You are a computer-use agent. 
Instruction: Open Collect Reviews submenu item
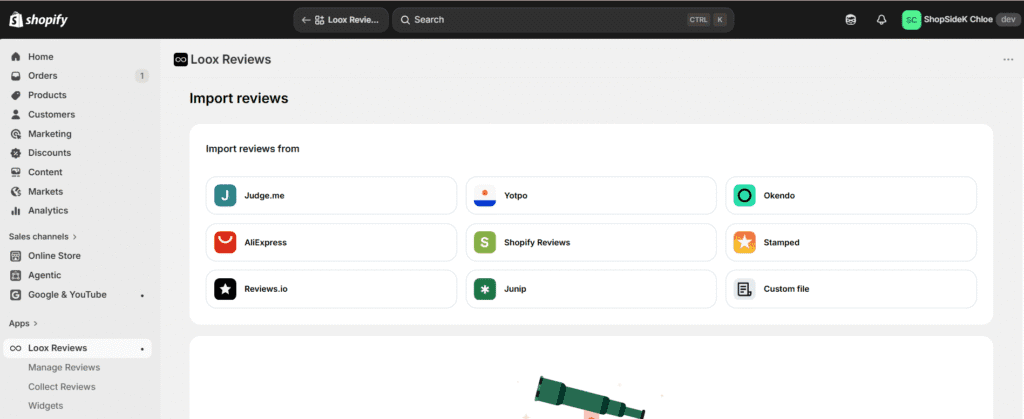coord(61,387)
